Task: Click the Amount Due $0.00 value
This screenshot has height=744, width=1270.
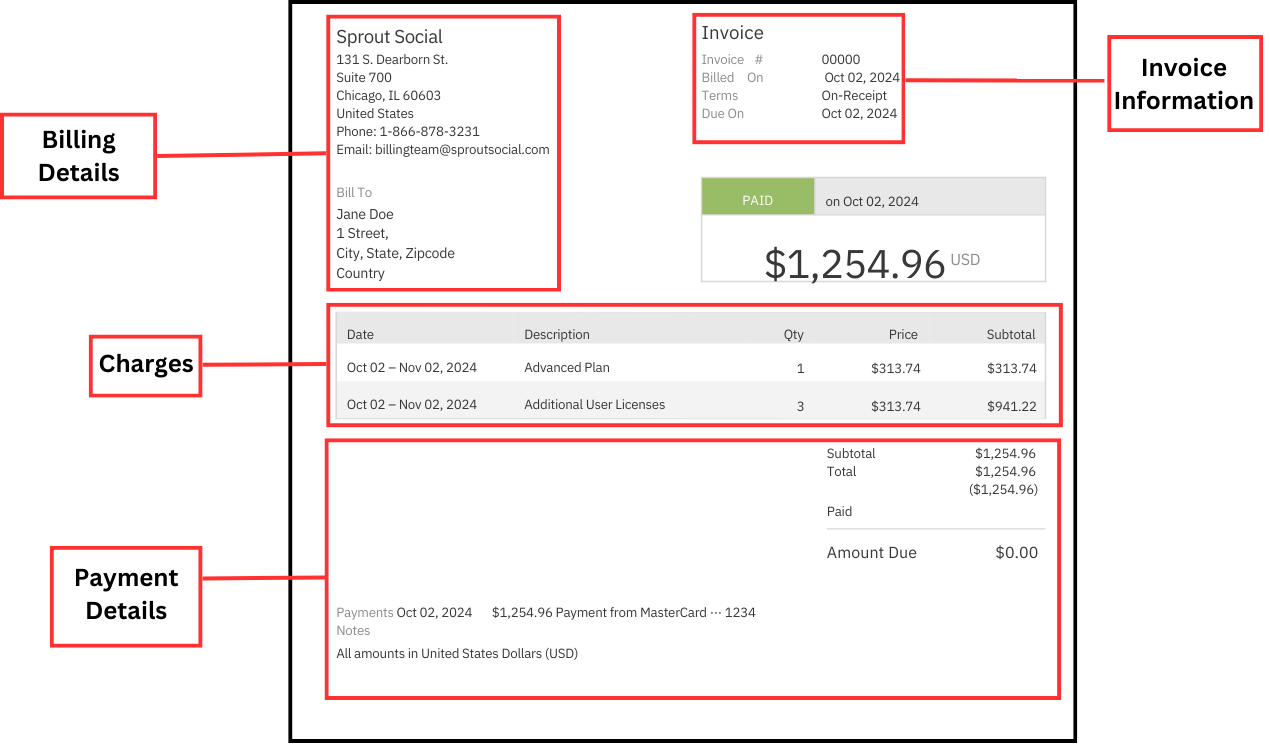Action: (1016, 553)
